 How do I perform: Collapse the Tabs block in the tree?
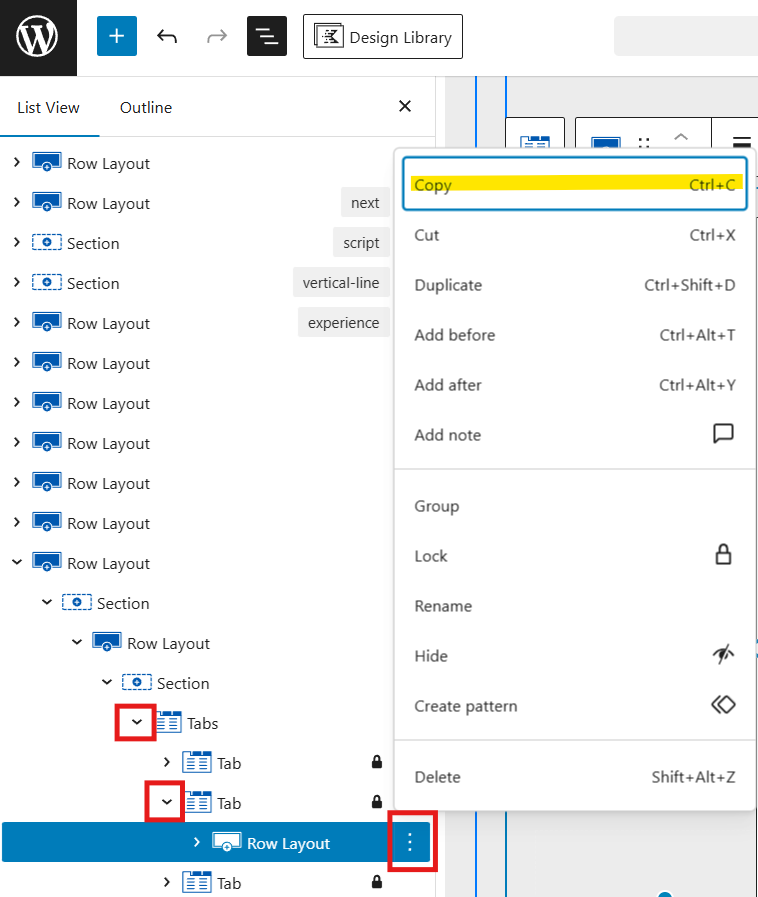point(137,723)
